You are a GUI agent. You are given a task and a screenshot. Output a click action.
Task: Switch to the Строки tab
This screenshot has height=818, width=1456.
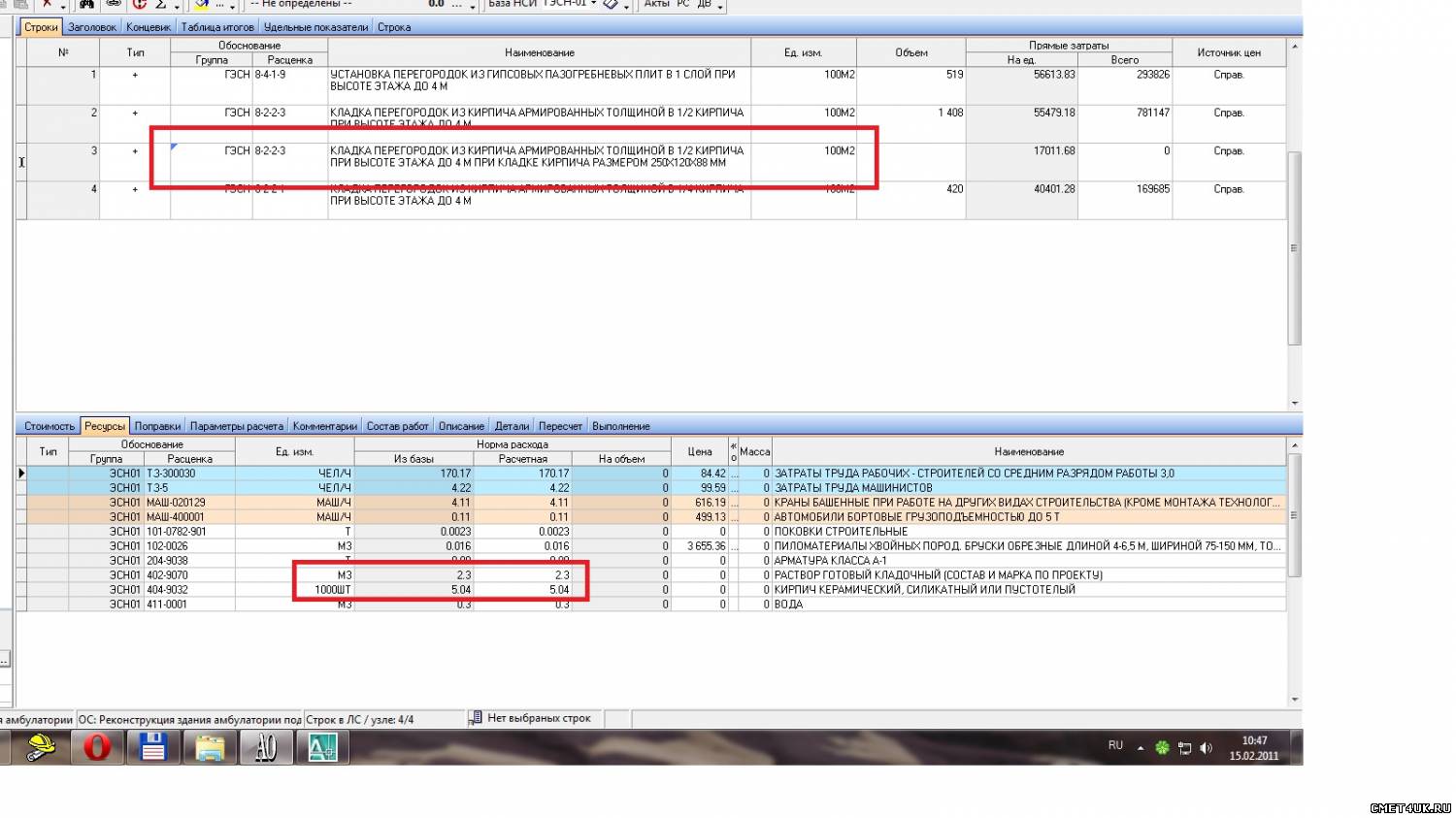41,27
